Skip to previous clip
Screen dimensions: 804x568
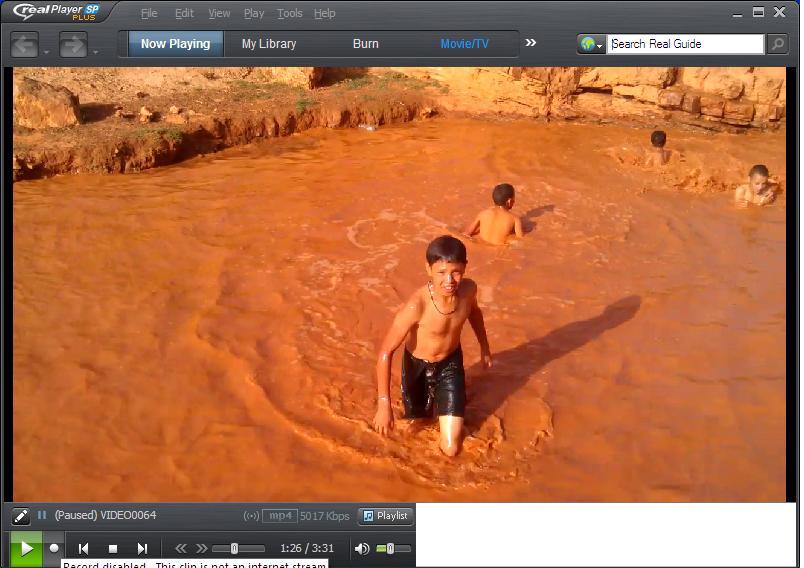click(x=84, y=548)
